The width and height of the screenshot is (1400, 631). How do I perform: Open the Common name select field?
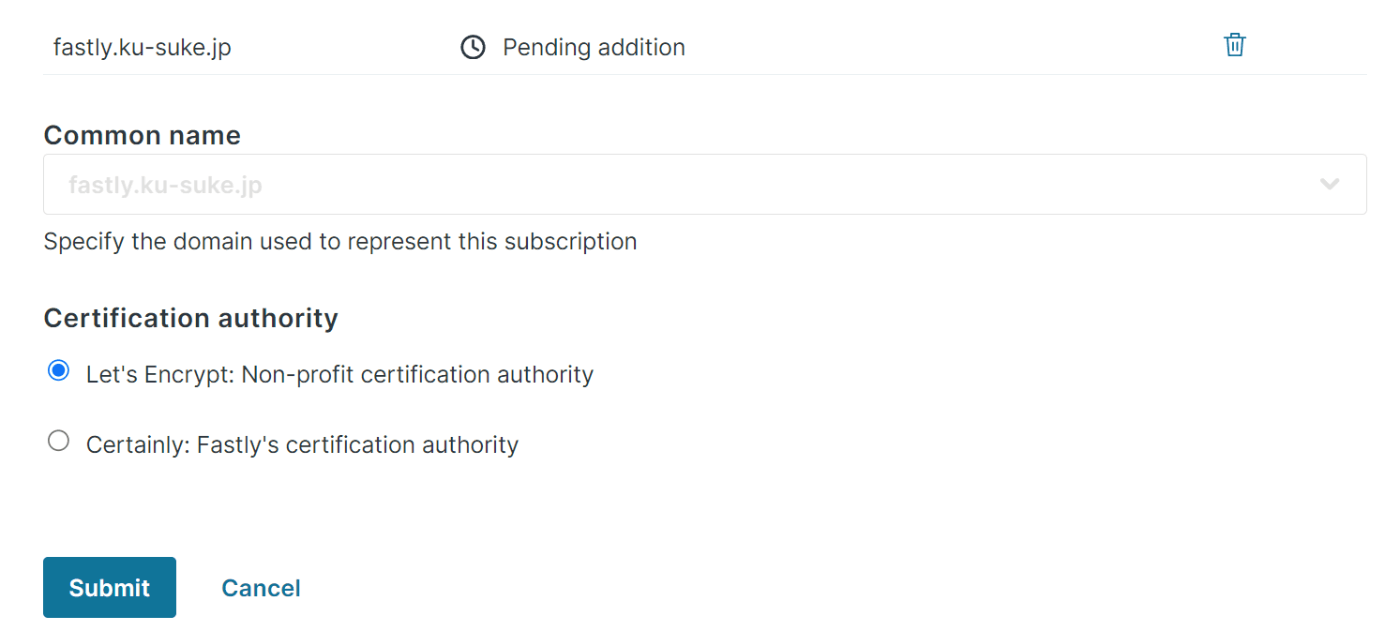pyautogui.click(x=705, y=184)
